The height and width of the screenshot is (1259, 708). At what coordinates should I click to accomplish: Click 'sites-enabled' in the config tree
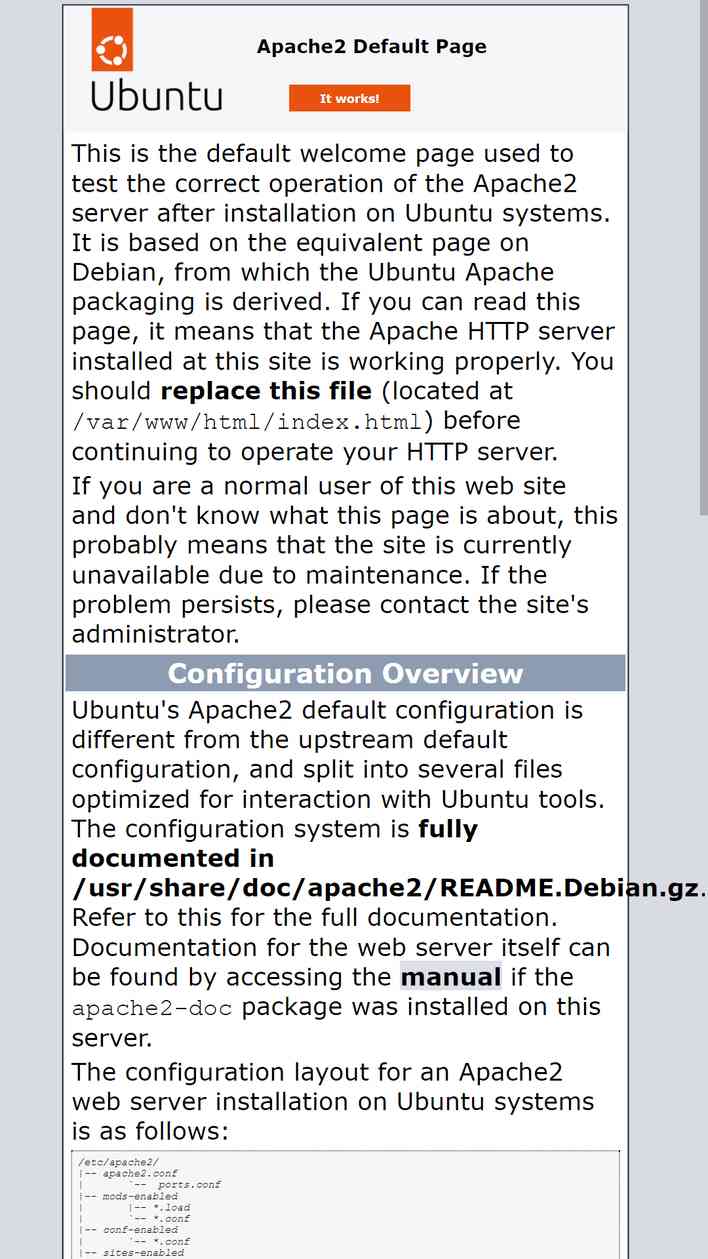tap(143, 1252)
